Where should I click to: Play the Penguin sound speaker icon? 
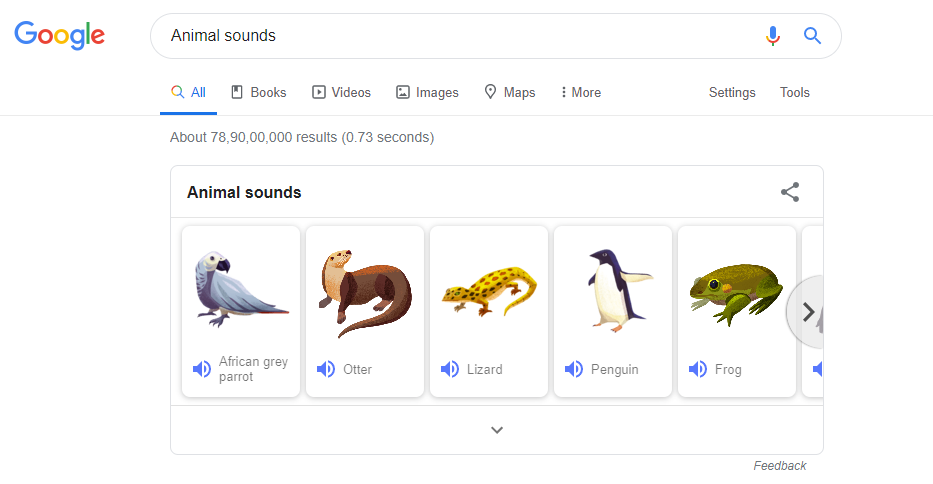point(574,369)
